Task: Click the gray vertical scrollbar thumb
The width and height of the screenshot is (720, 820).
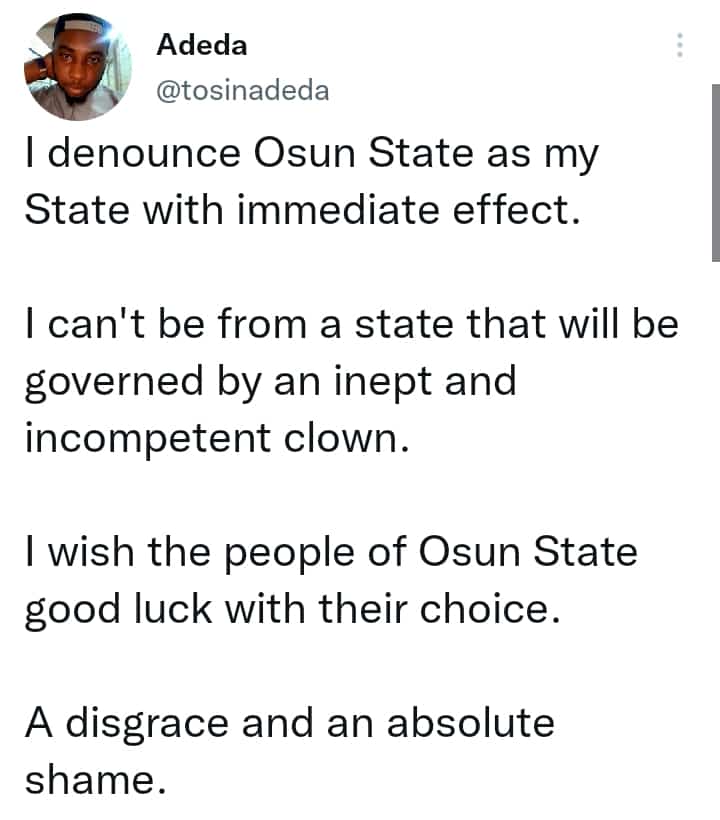Action: (x=715, y=173)
